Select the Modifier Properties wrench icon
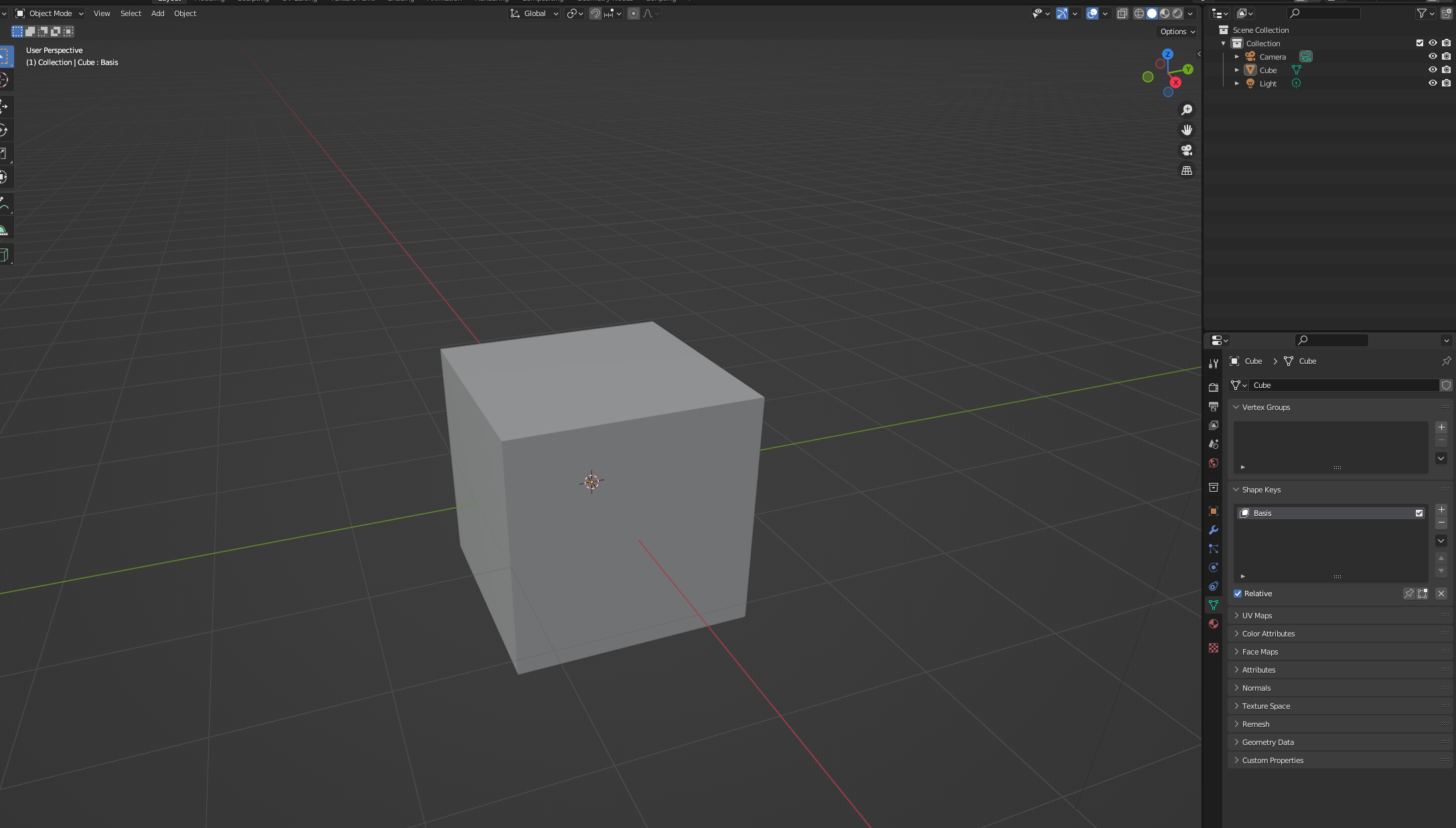The height and width of the screenshot is (828, 1456). click(x=1213, y=530)
